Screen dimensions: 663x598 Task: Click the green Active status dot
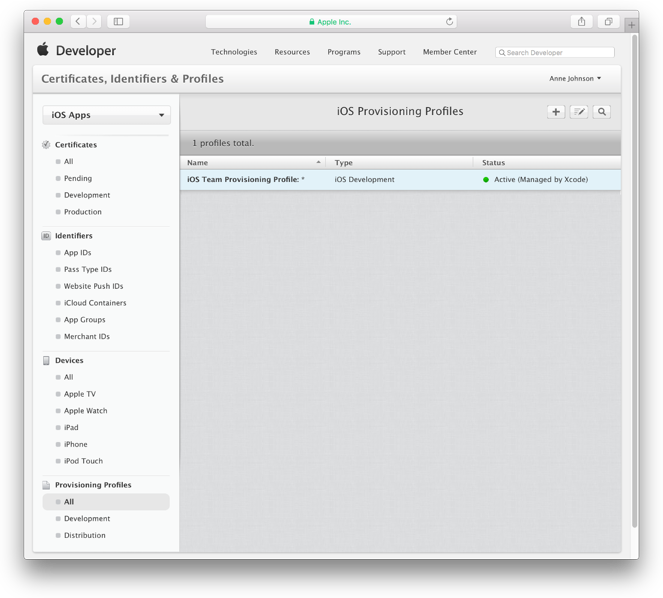tap(486, 180)
